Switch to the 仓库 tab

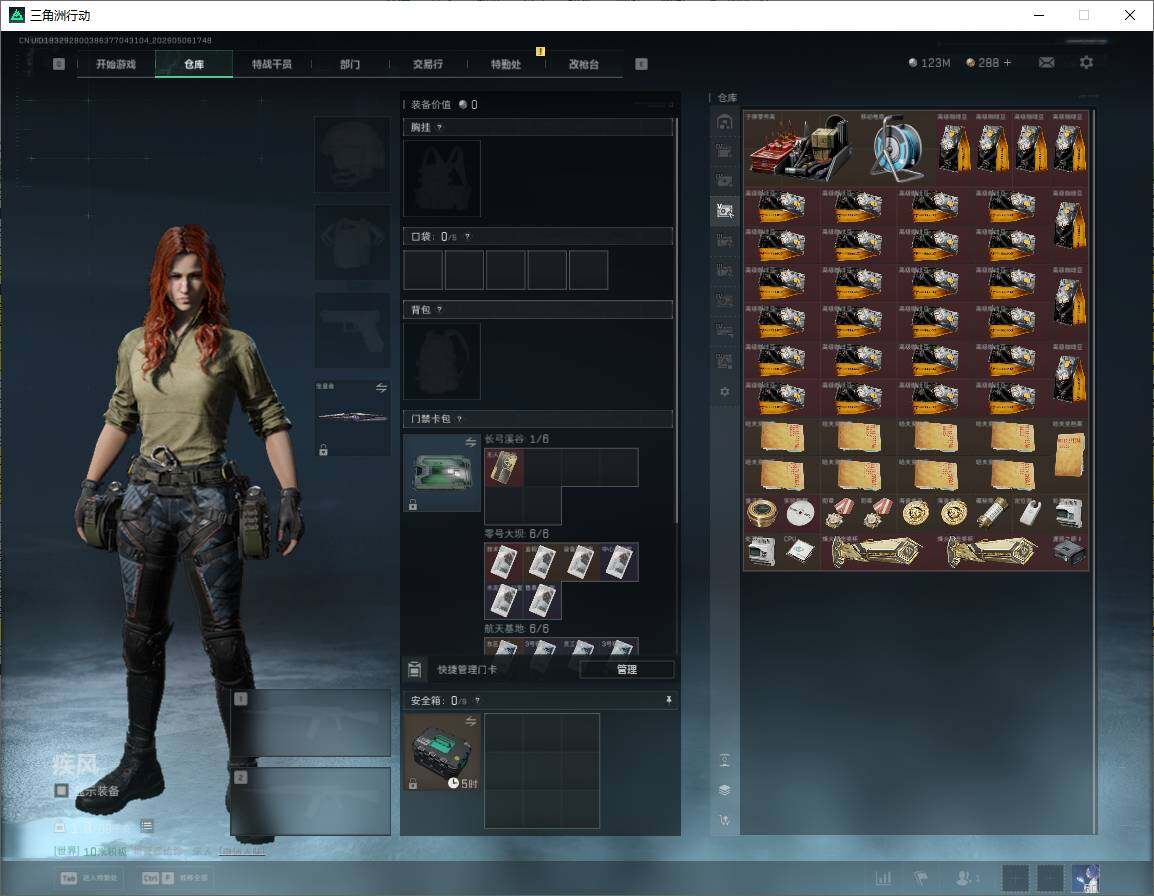[x=194, y=64]
